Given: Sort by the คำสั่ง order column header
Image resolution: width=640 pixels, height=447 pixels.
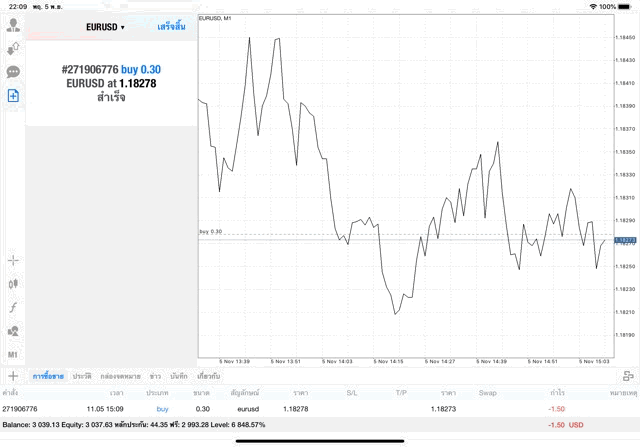Looking at the screenshot, I should (10, 393).
